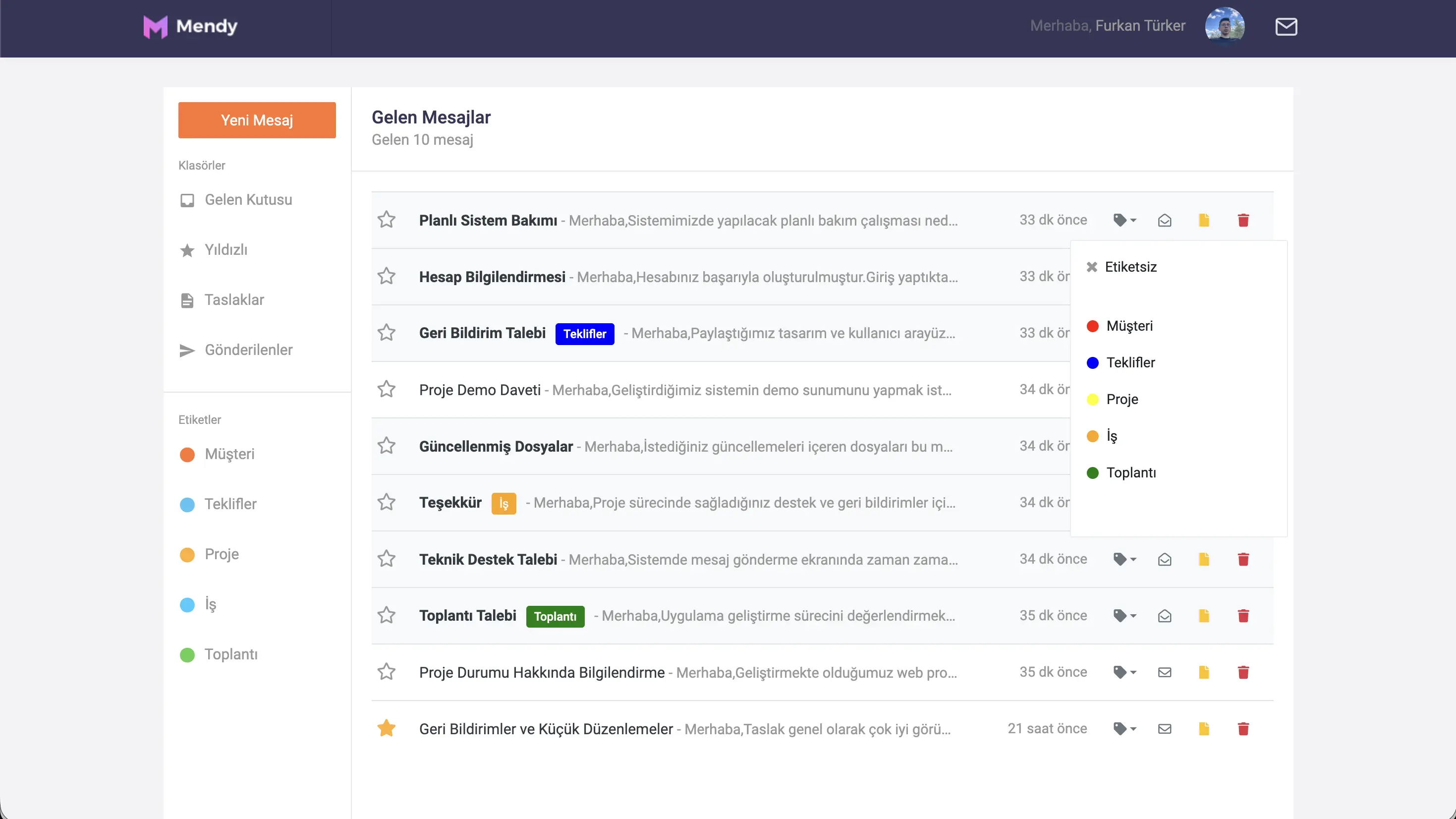The image size is (1456, 819).
Task: Star the Proje Demo Daveti message
Action: [387, 389]
